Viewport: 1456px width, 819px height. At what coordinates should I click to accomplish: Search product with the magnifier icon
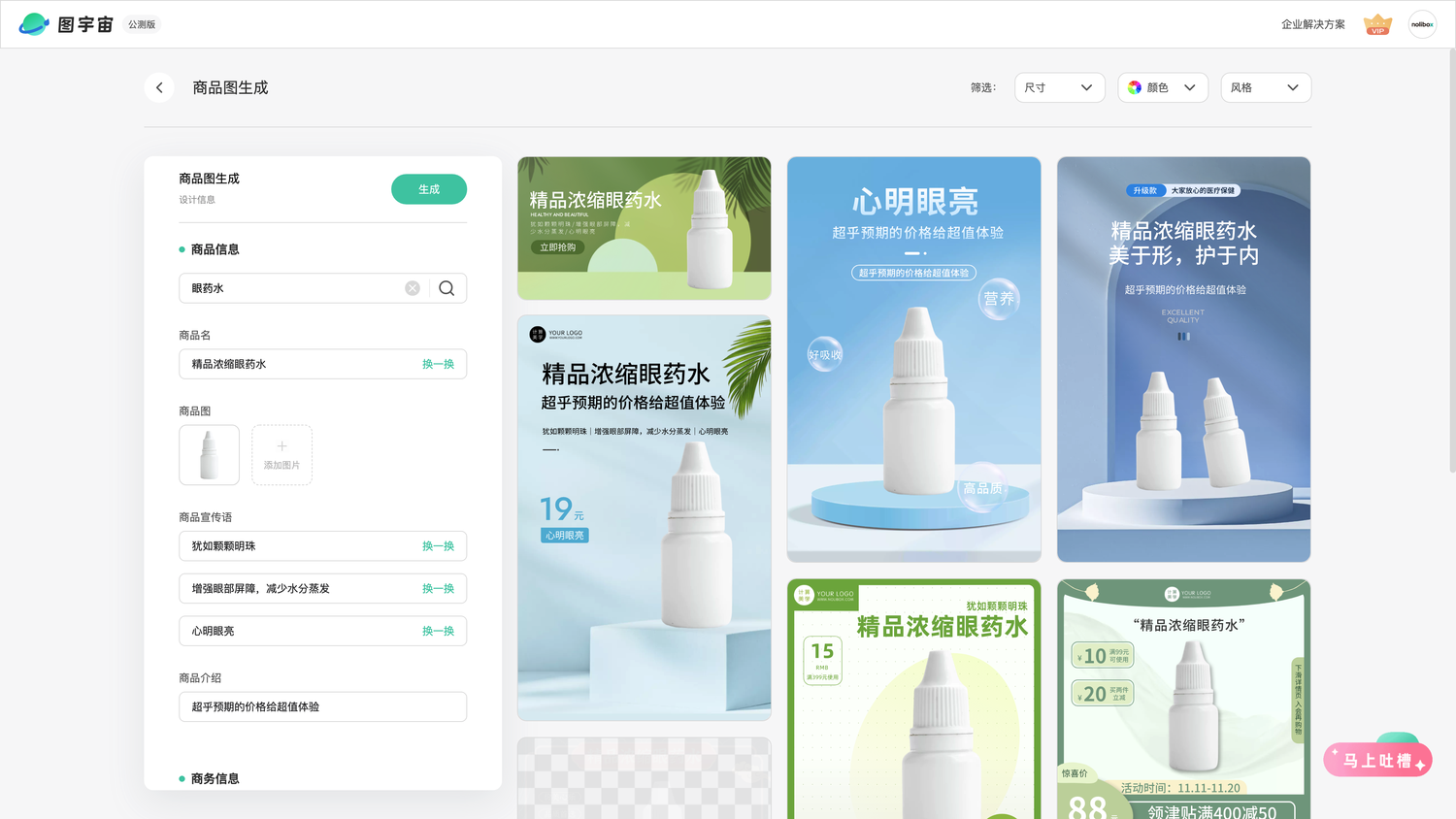447,288
